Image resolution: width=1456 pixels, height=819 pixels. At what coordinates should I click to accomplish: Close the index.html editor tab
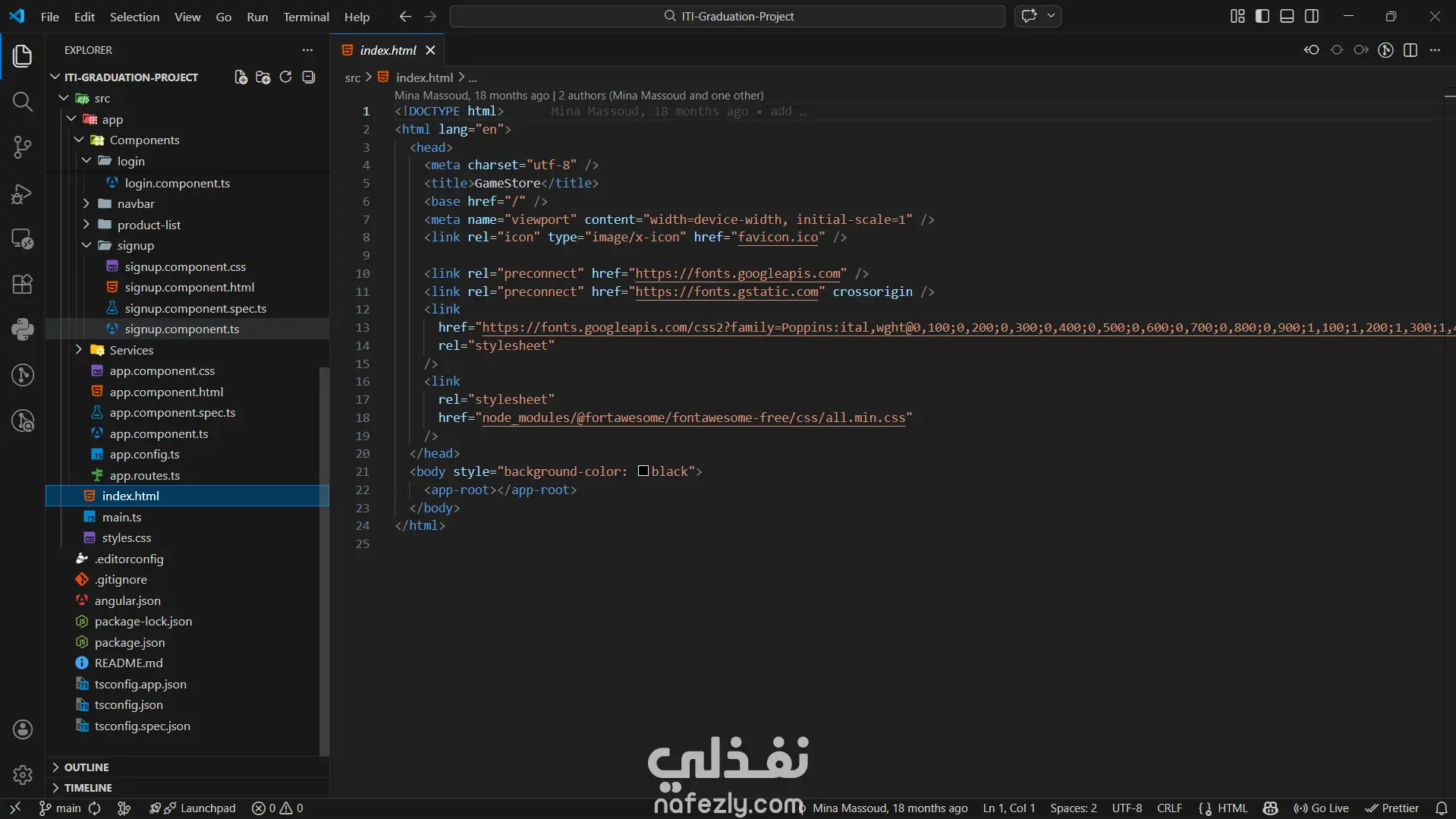(x=430, y=50)
